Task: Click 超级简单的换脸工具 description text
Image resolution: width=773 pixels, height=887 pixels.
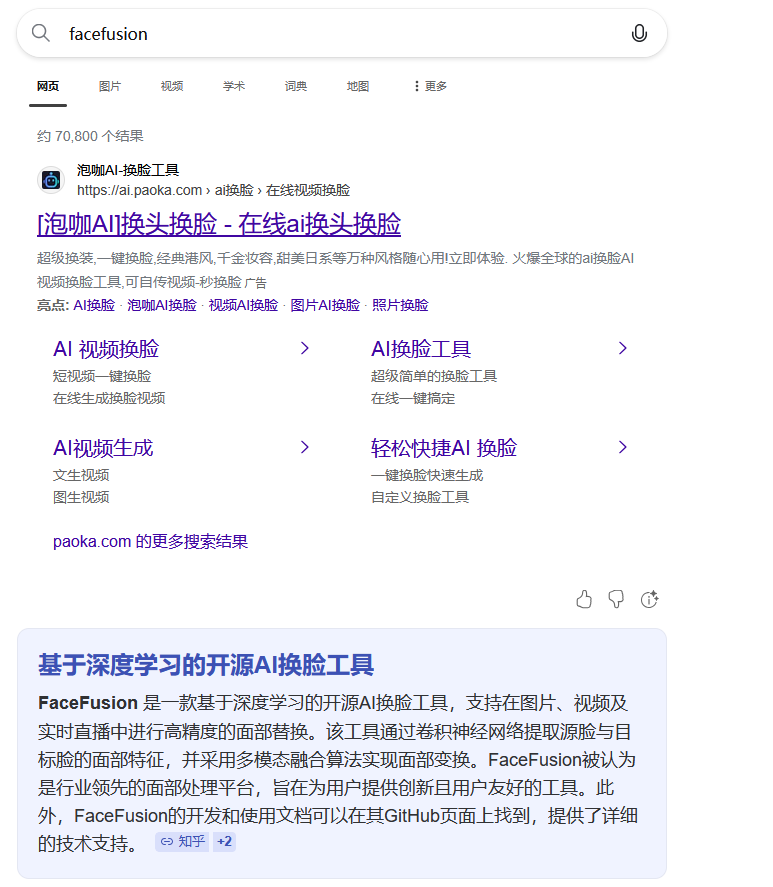Action: (x=434, y=376)
